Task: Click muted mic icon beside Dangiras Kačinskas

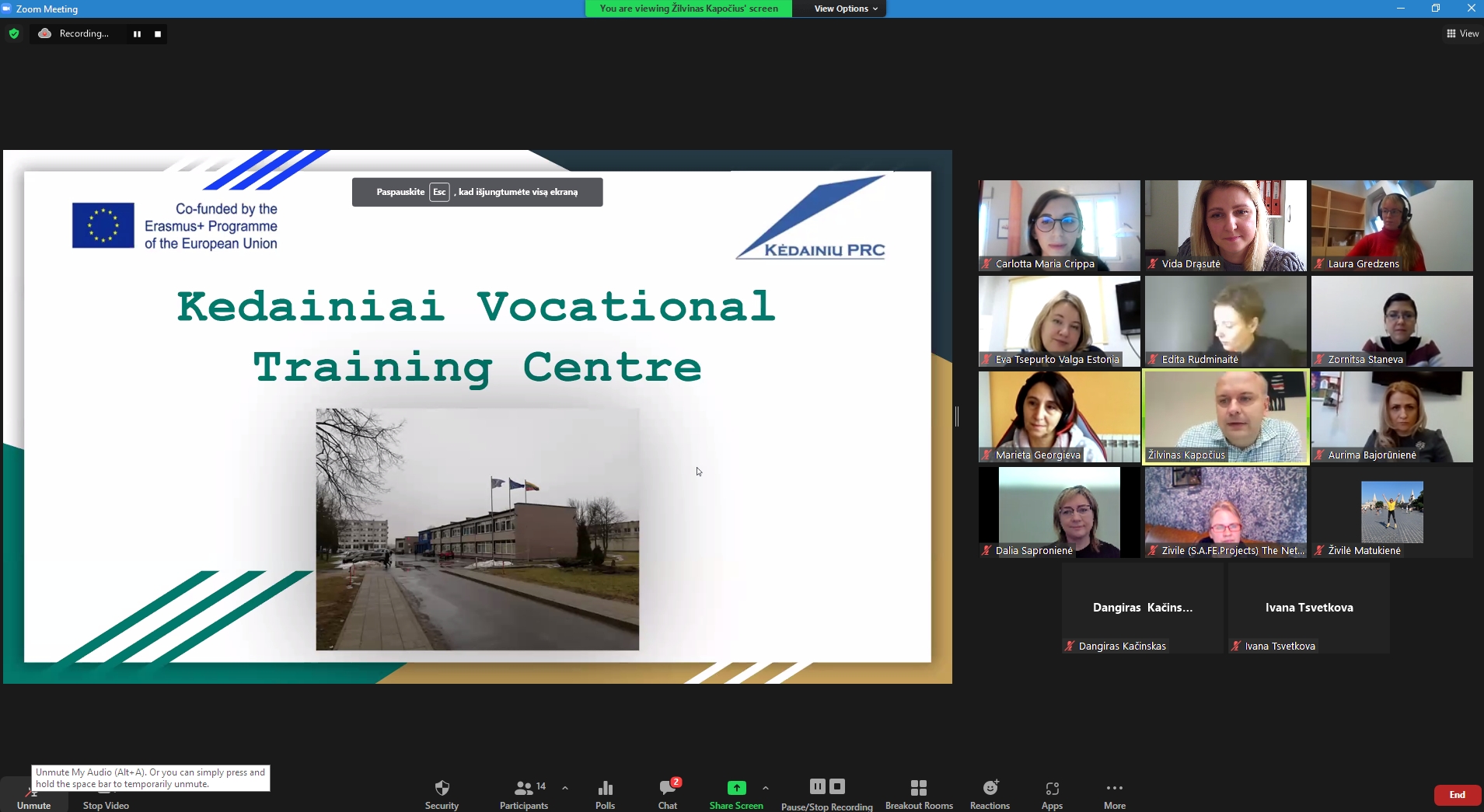Action: (x=1070, y=646)
